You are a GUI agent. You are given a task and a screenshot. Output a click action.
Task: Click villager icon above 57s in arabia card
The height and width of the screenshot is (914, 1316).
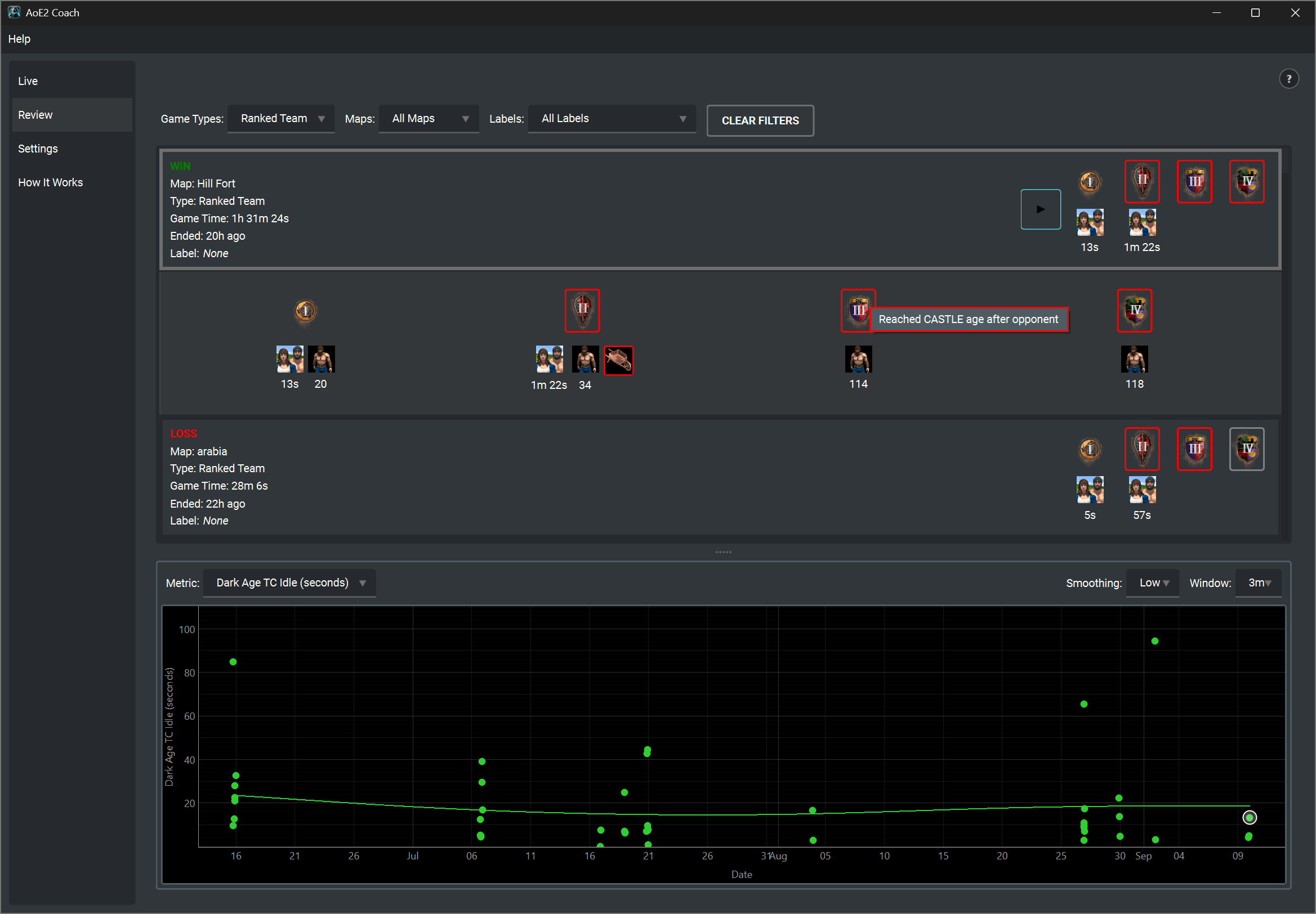click(x=1142, y=490)
